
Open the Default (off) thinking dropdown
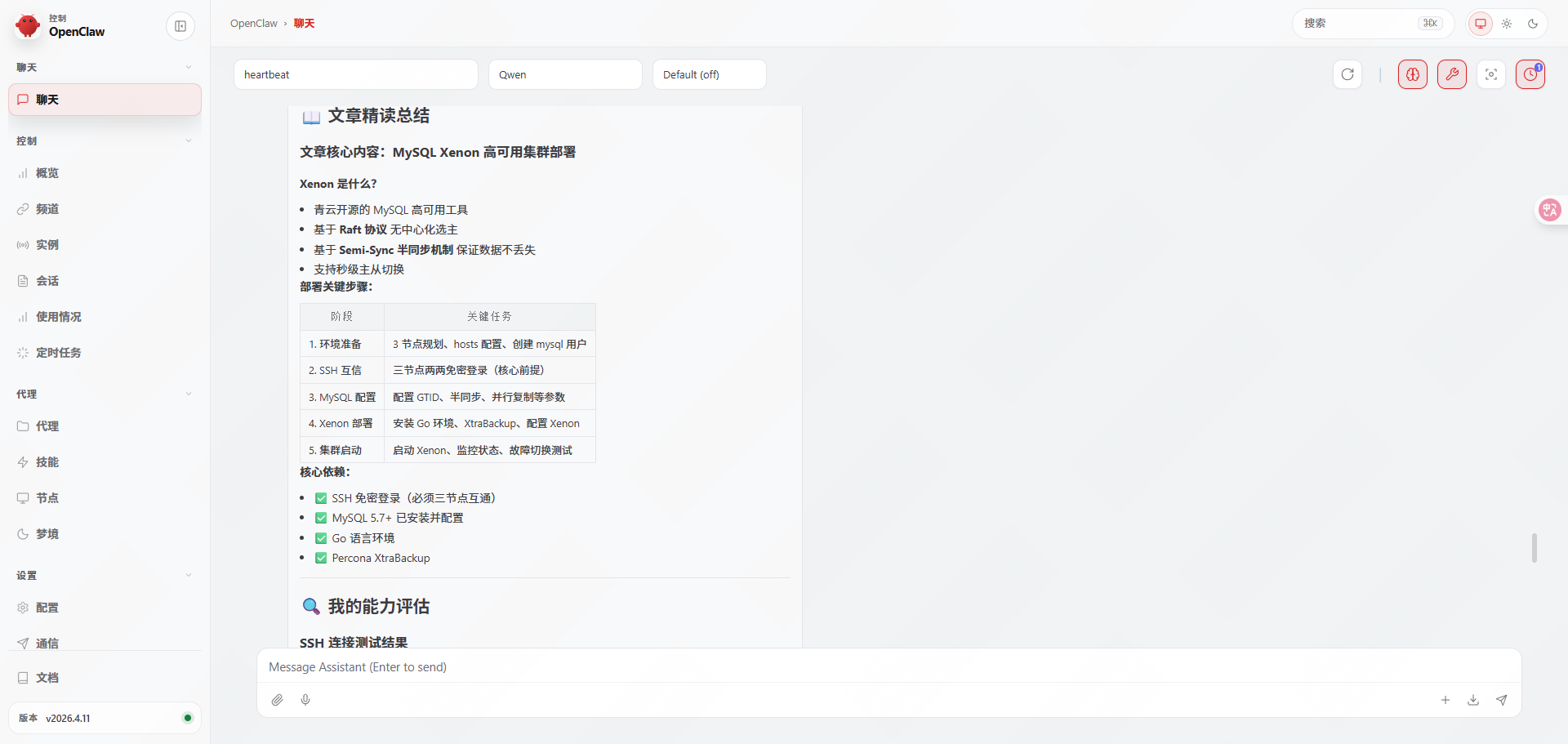pyautogui.click(x=710, y=74)
